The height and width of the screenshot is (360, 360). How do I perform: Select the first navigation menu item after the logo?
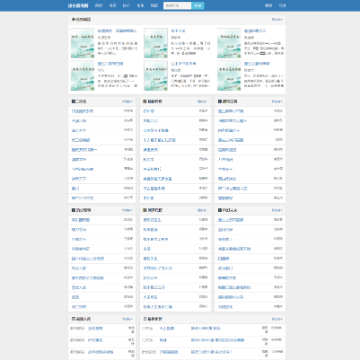[99, 6]
